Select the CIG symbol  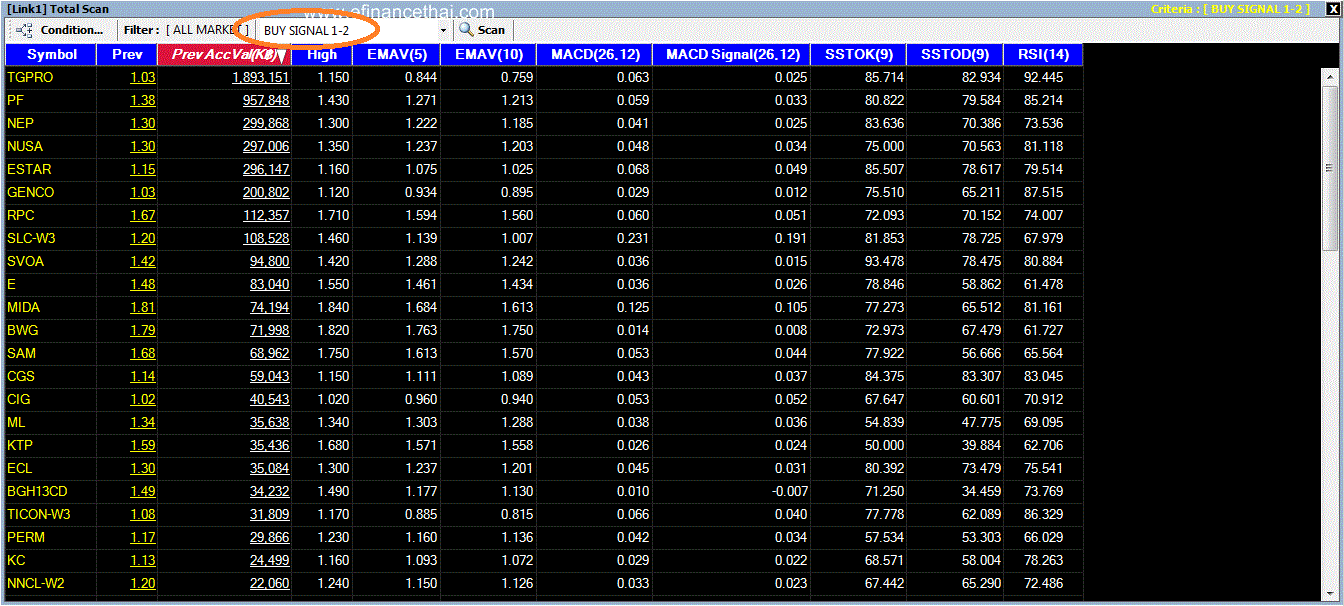tap(19, 399)
